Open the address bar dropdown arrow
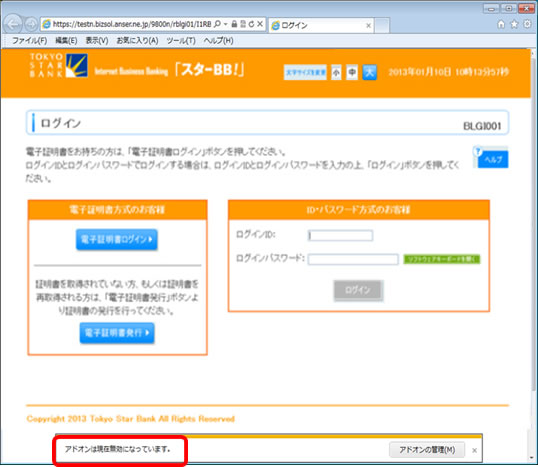Image resolution: width=538 pixels, height=467 pixels. (x=225, y=24)
